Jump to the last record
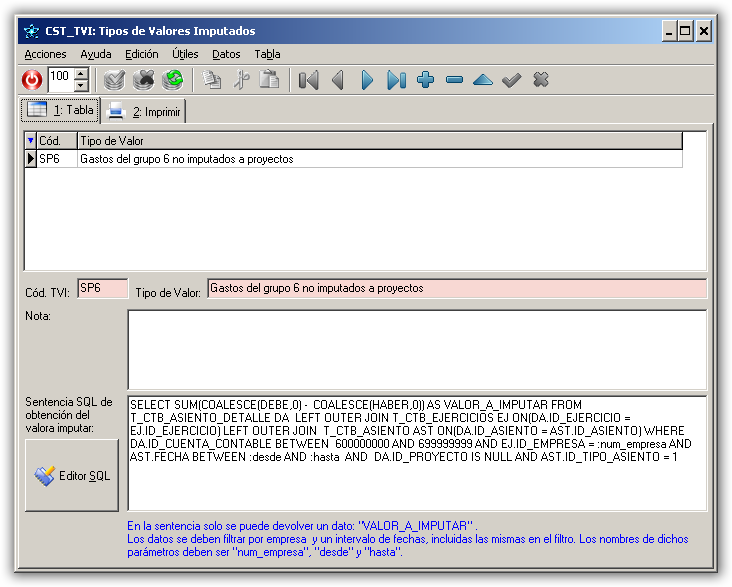The height and width of the screenshot is (587, 732). point(396,80)
